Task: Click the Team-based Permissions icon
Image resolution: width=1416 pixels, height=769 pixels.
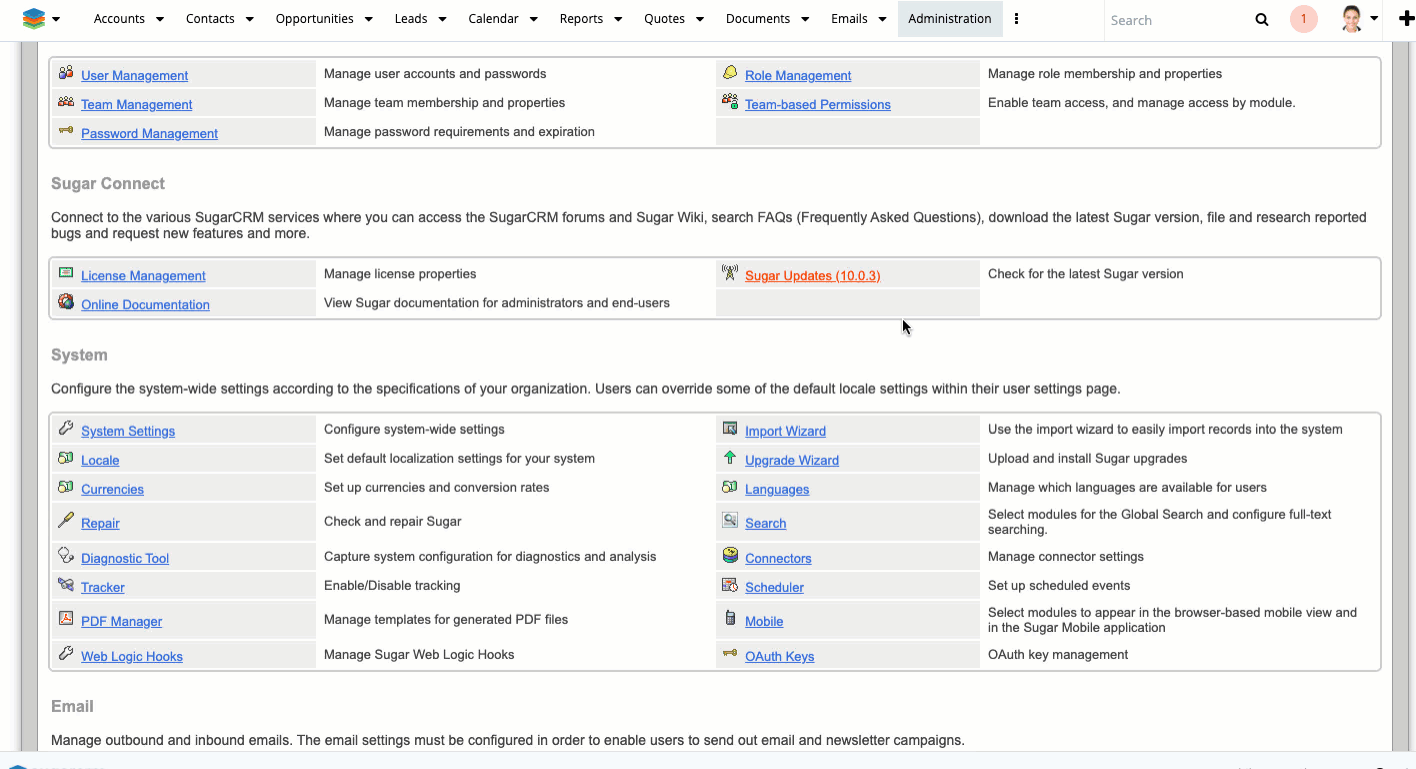Action: (730, 102)
